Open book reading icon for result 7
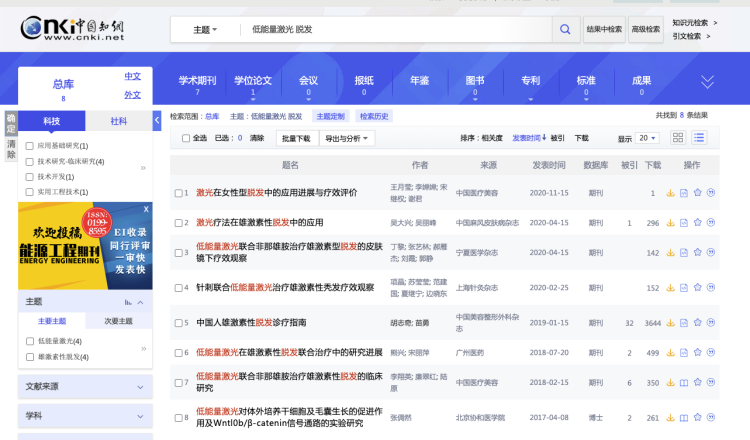This screenshot has width=750, height=440. click(x=684, y=383)
